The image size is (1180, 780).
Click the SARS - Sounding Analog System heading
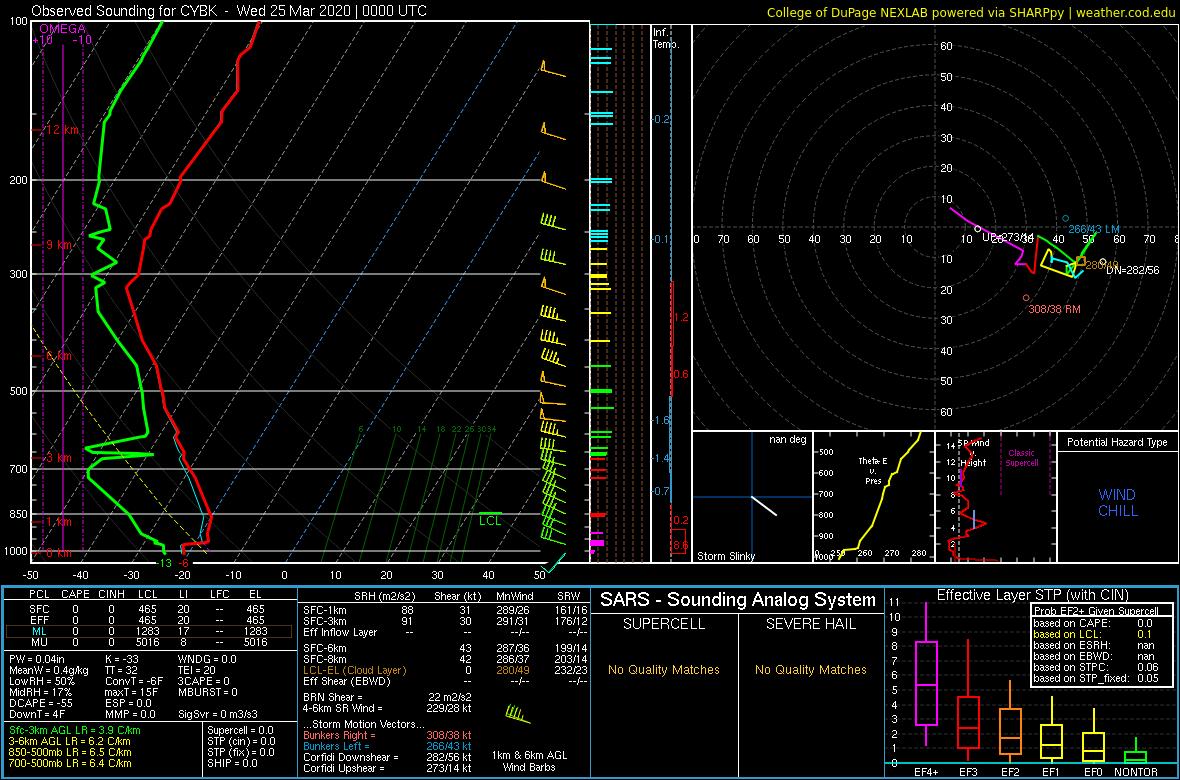click(738, 600)
